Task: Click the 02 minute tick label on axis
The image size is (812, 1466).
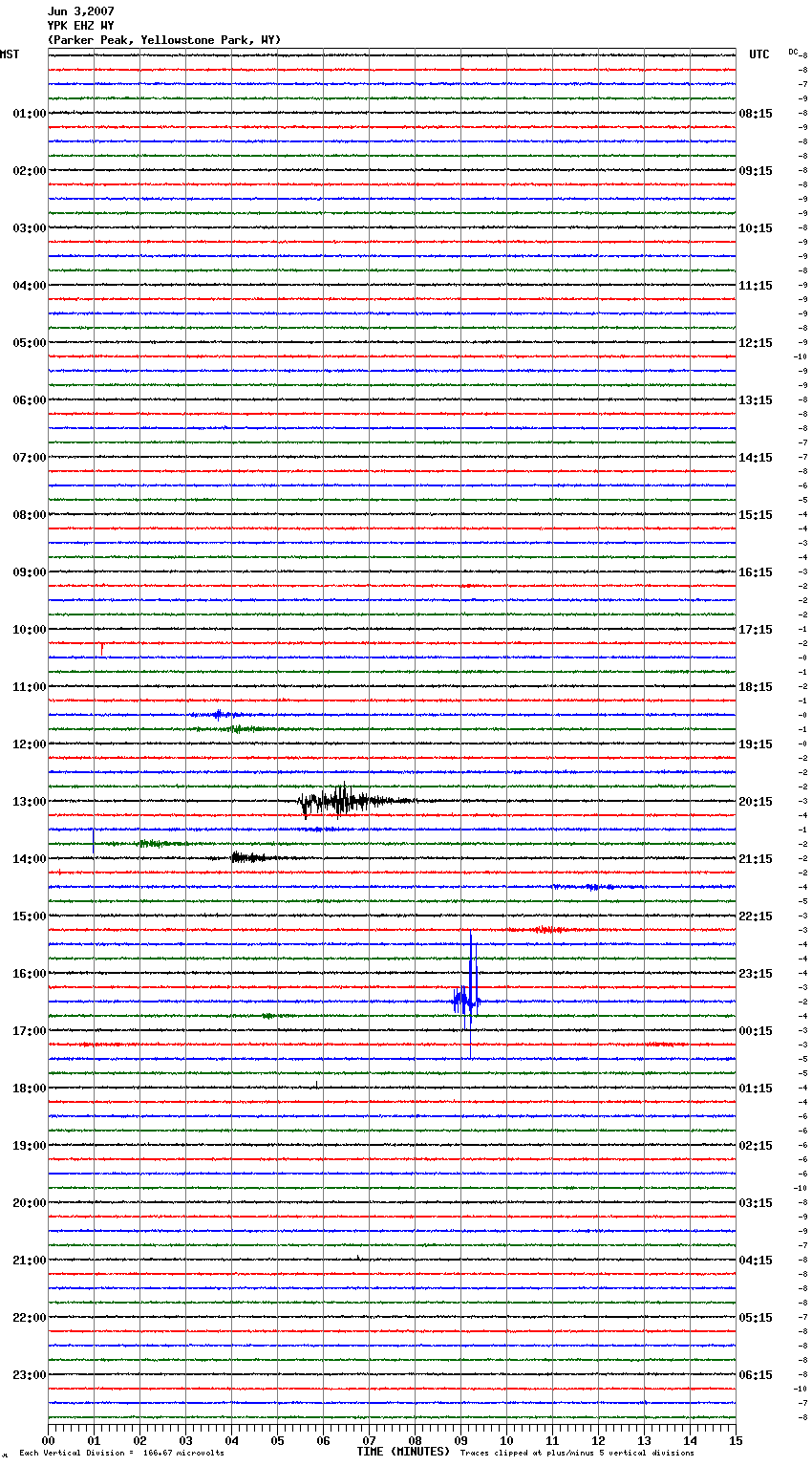Action: click(139, 1440)
